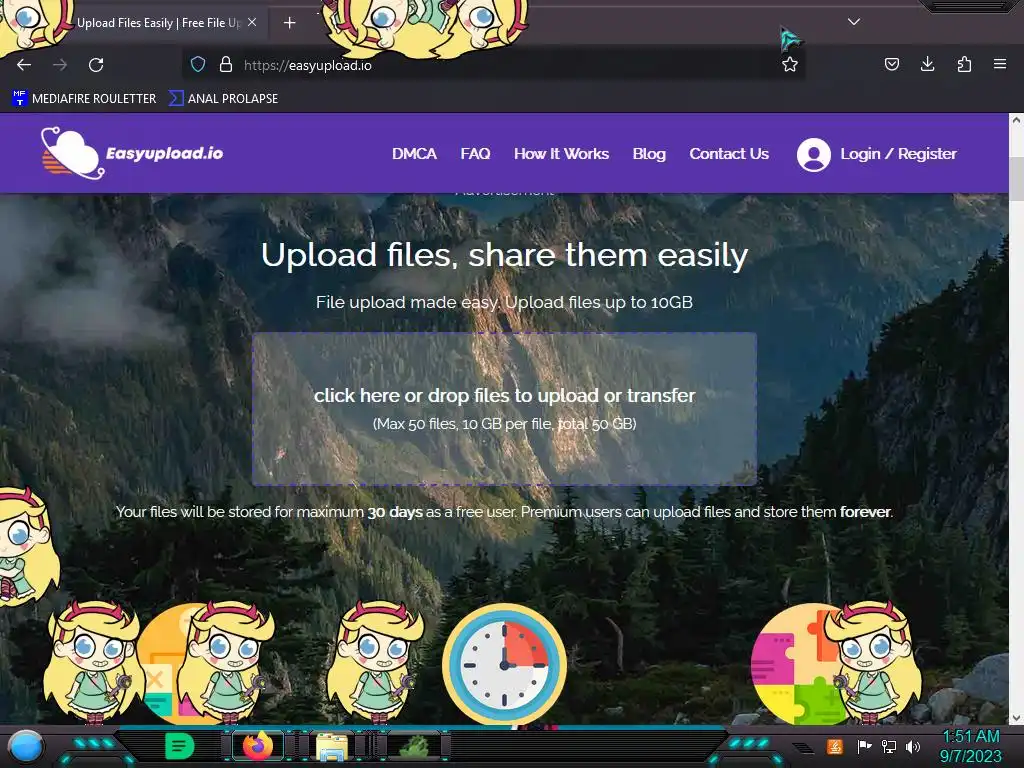Open the Java tray icon
1024x768 pixels.
tap(835, 746)
